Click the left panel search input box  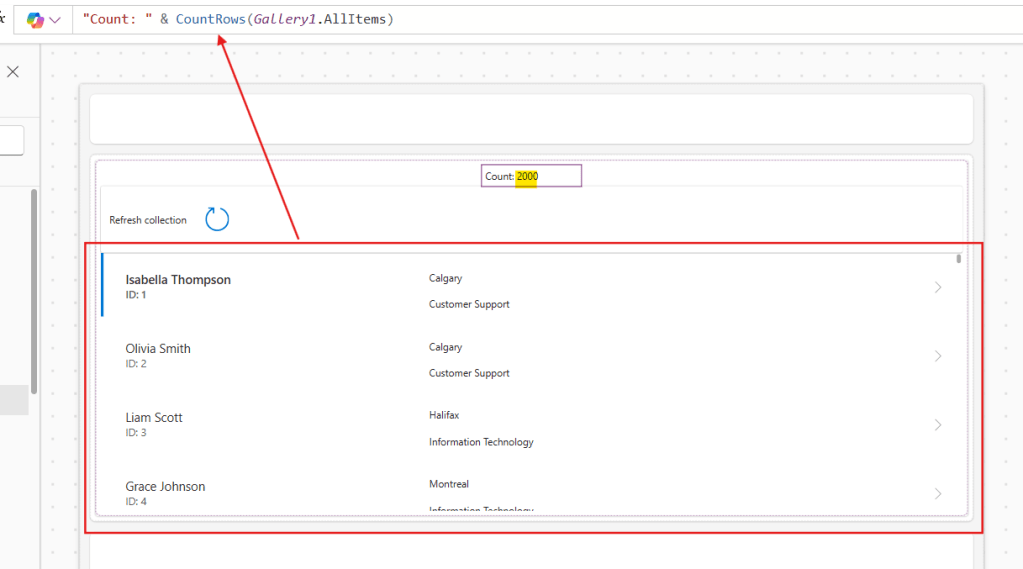[x=12, y=140]
